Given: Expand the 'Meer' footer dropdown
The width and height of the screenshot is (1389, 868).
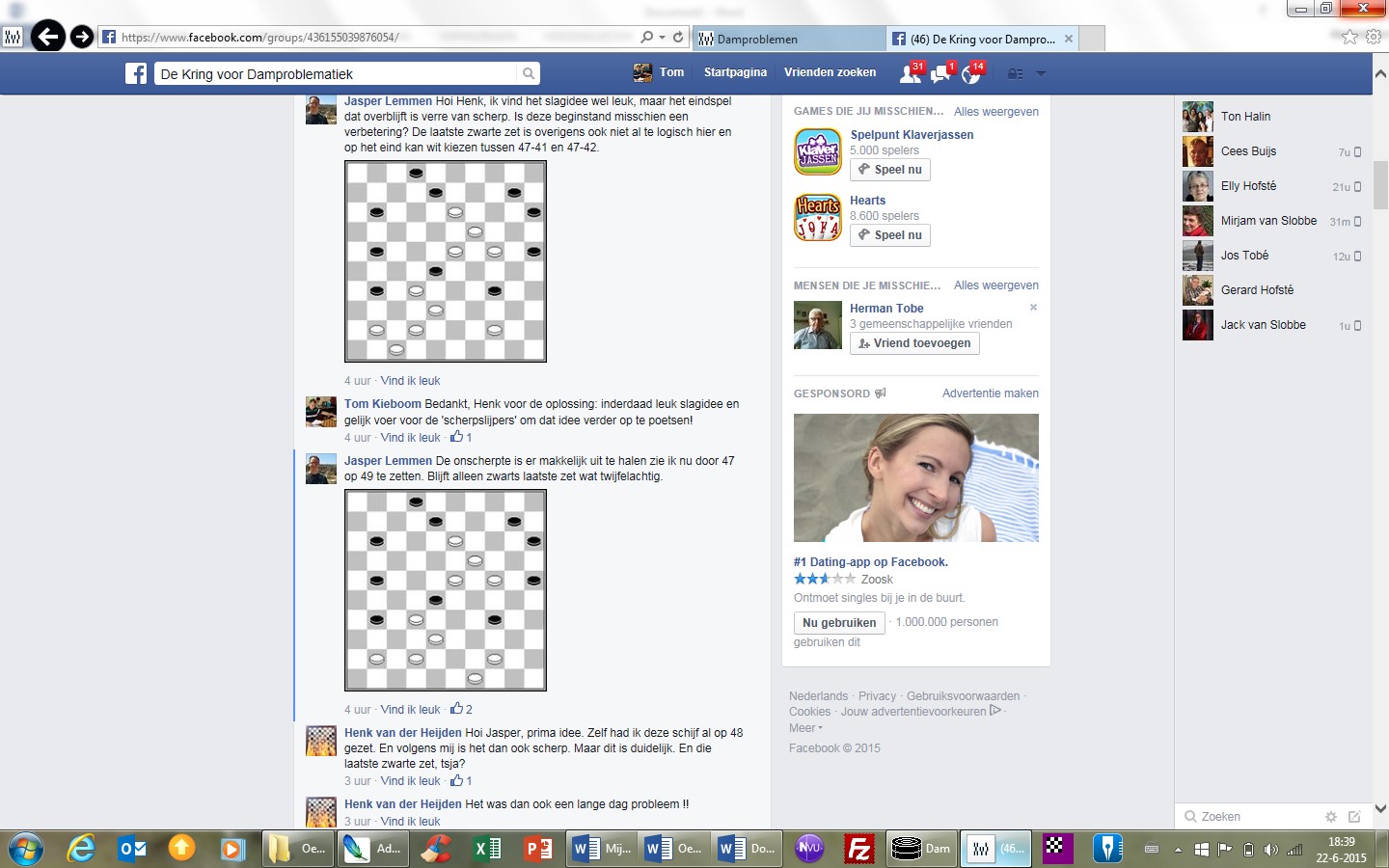Looking at the screenshot, I should pos(805,728).
